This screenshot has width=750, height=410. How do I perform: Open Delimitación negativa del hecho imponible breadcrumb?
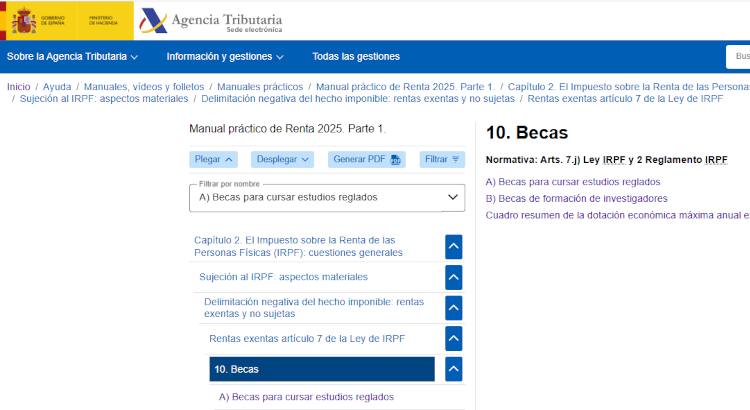[x=358, y=99]
